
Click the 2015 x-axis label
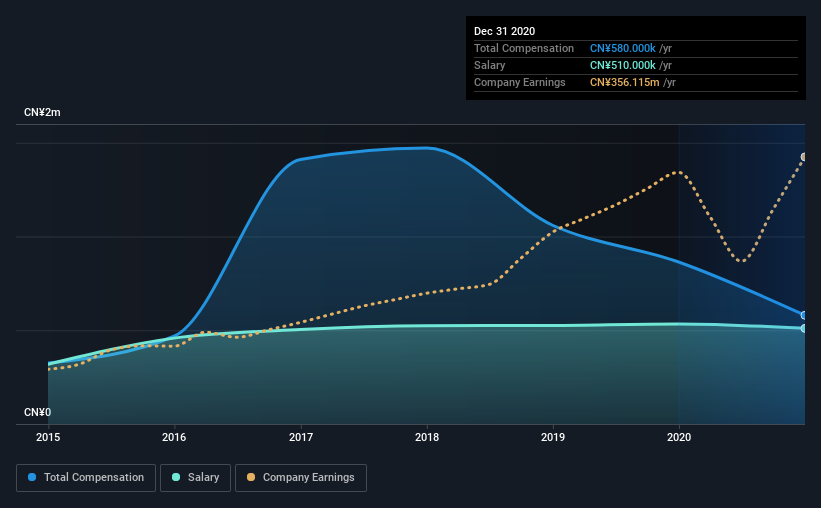point(48,437)
